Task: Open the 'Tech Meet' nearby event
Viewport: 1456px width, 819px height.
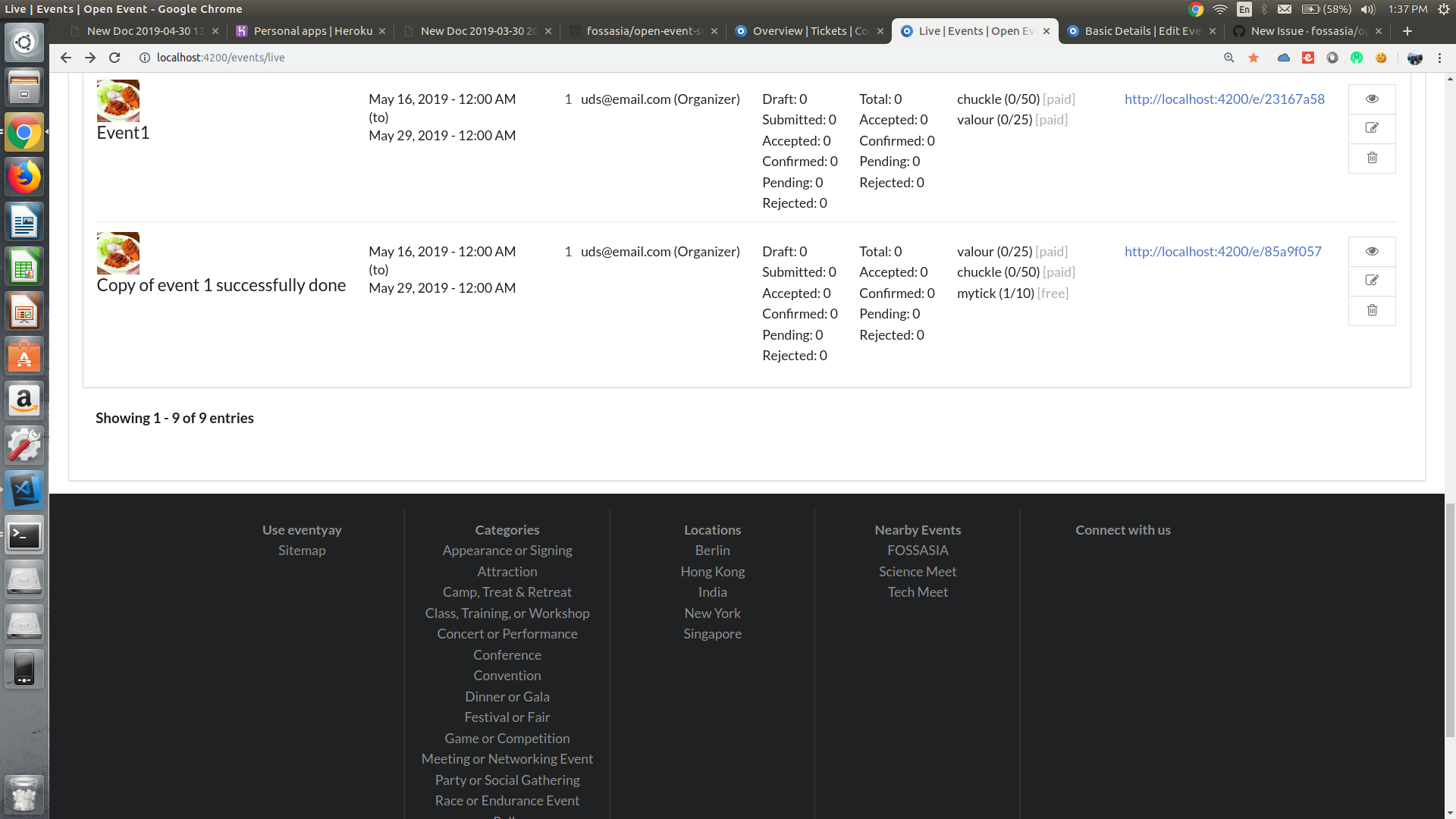Action: [x=918, y=592]
